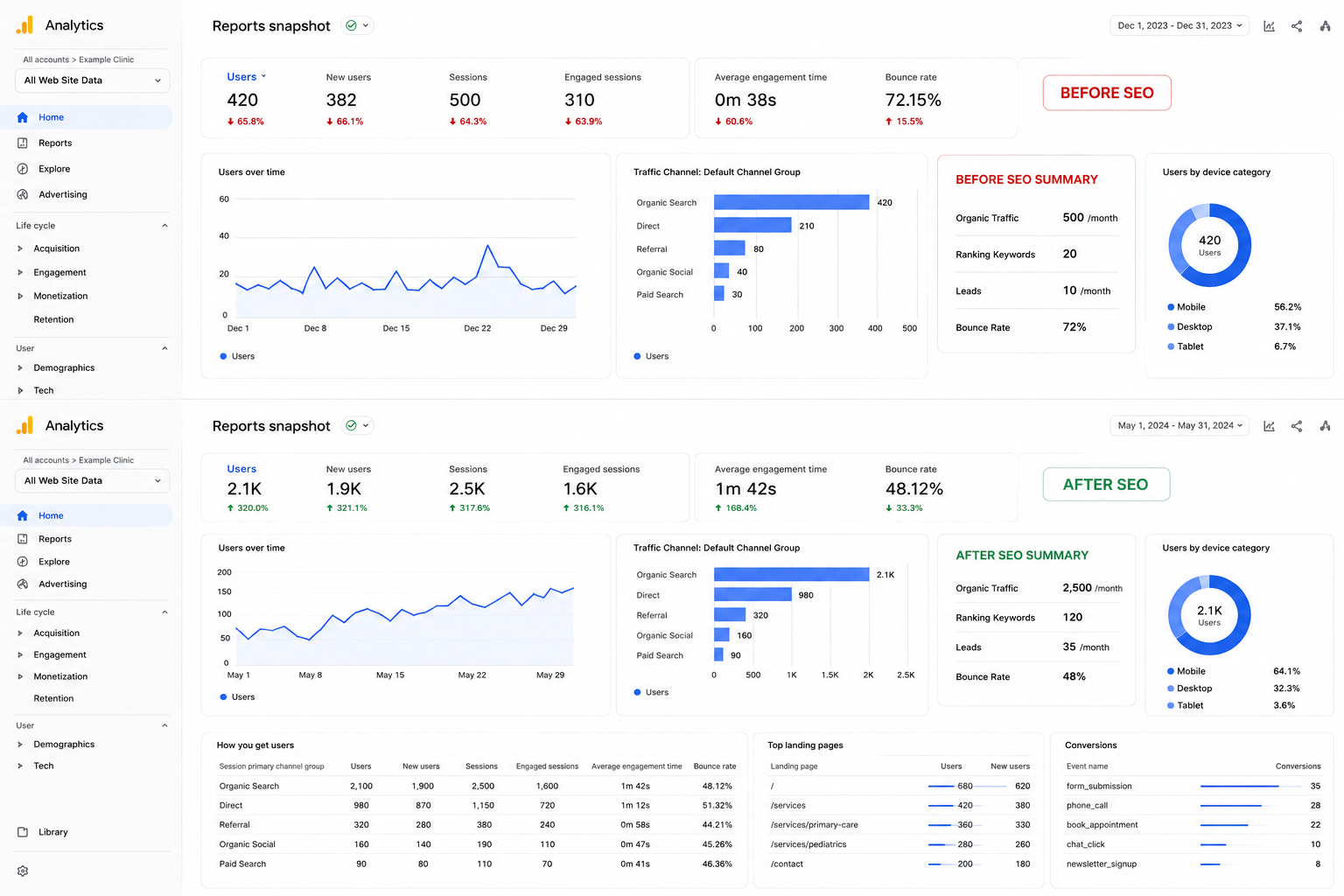Click the settings gear in the sidebar
The width and height of the screenshot is (1344, 896).
[x=23, y=871]
